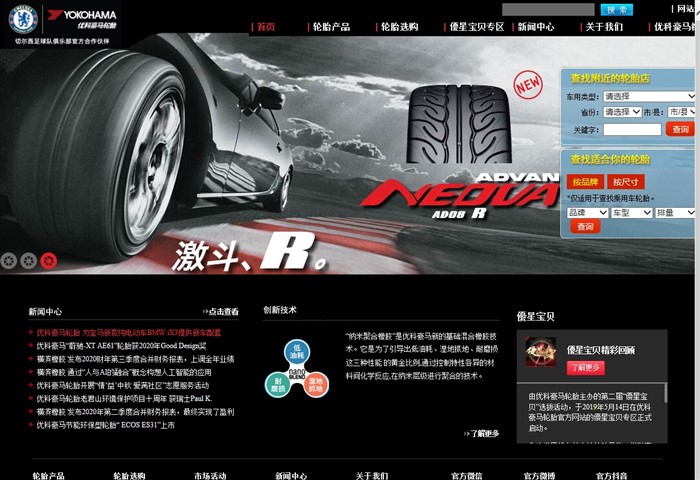Select the 按尺寸 tab button

point(625,182)
